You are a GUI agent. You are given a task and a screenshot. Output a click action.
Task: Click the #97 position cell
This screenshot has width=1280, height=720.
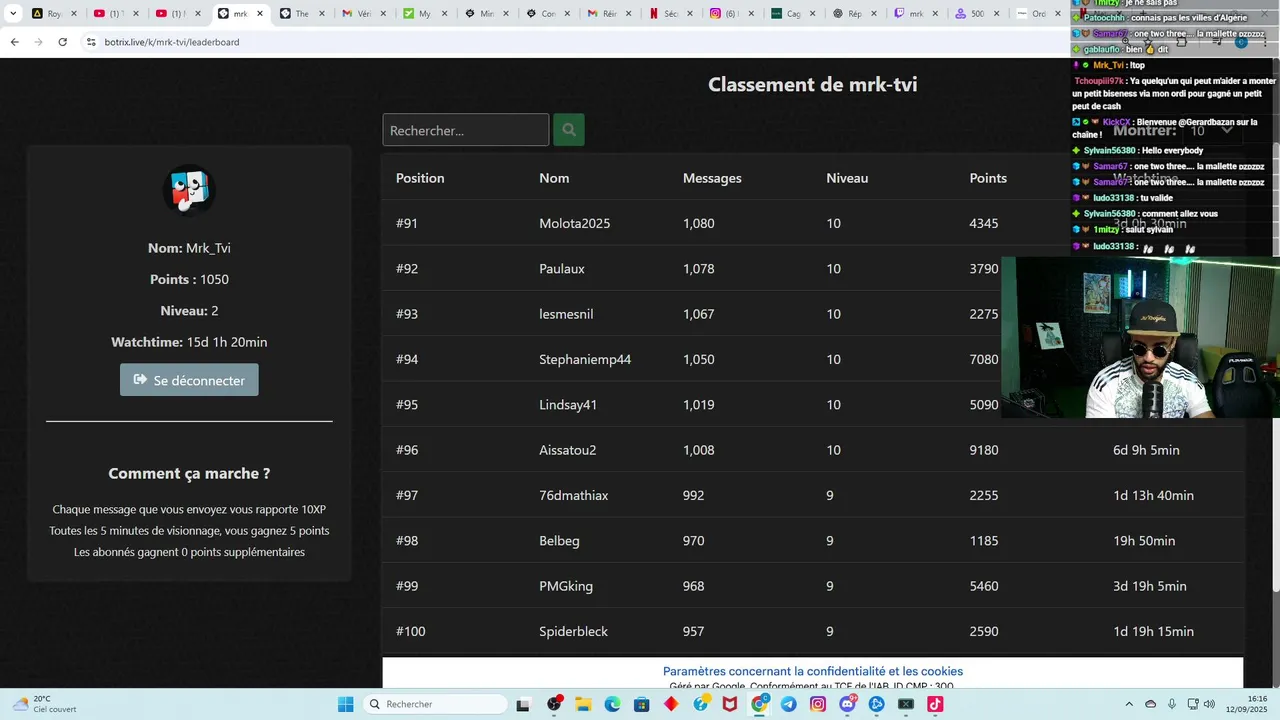coord(407,495)
